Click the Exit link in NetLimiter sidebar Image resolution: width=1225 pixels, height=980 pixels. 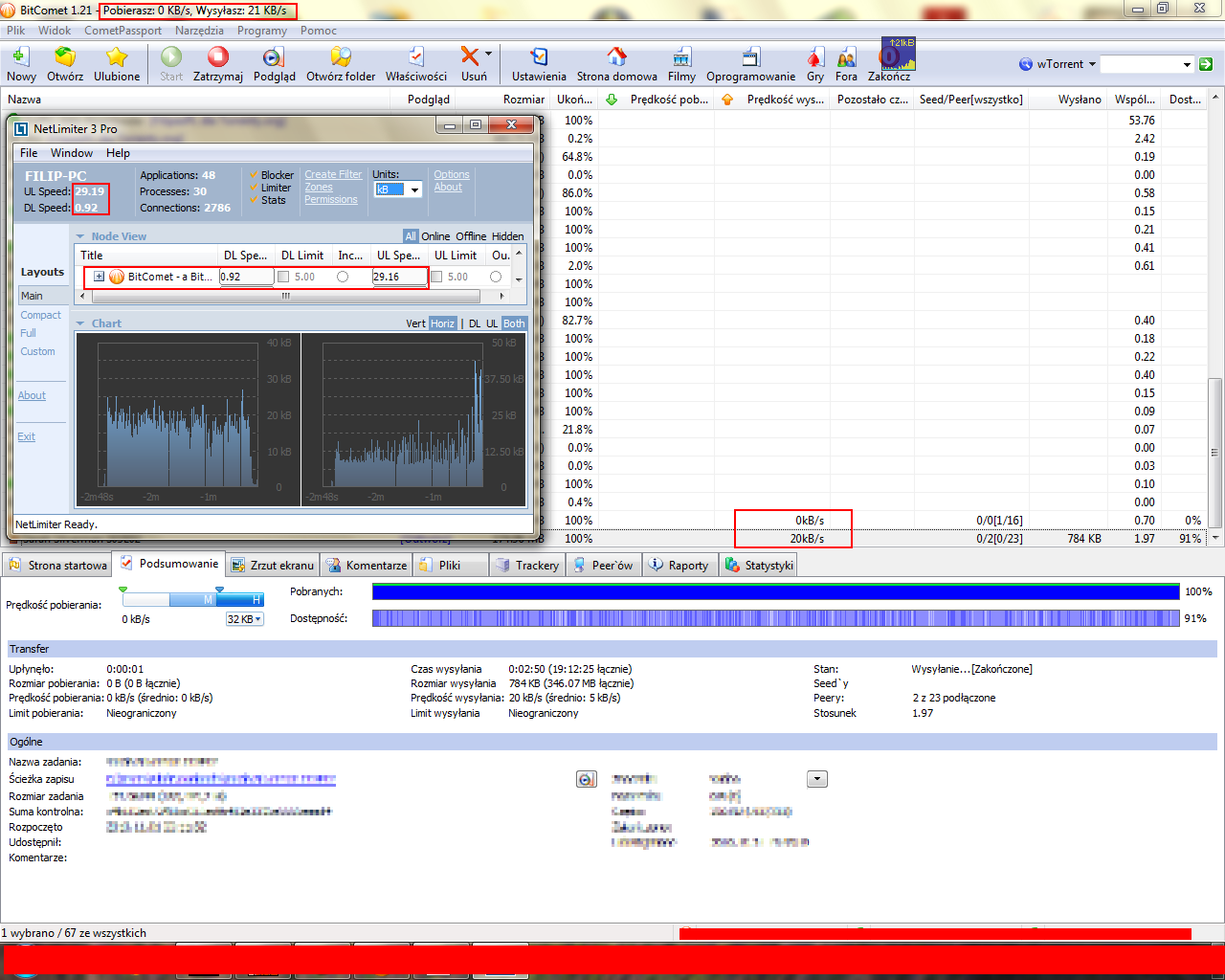click(x=26, y=436)
